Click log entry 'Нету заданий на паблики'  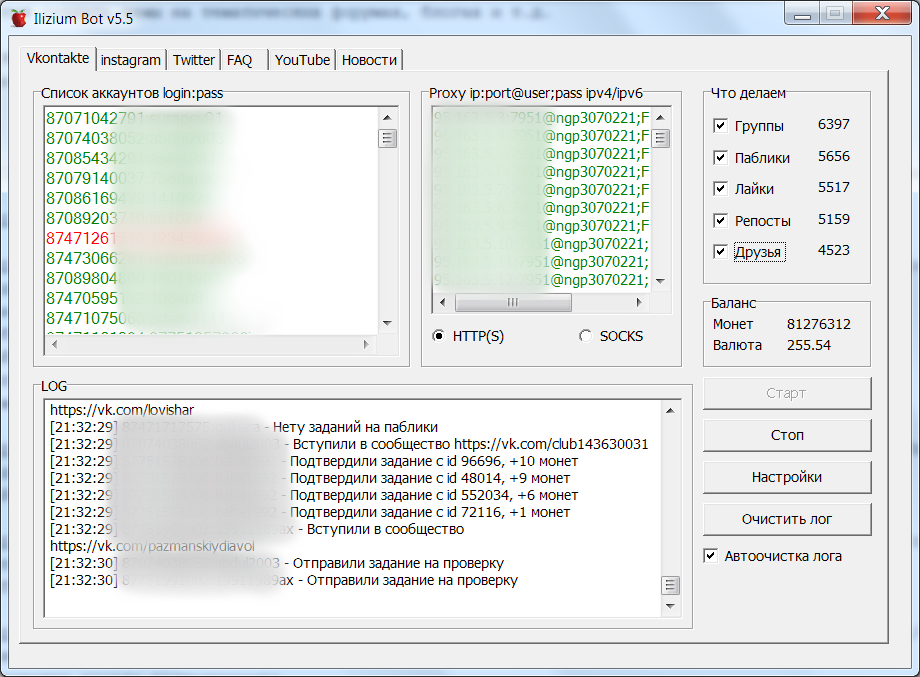point(244,427)
